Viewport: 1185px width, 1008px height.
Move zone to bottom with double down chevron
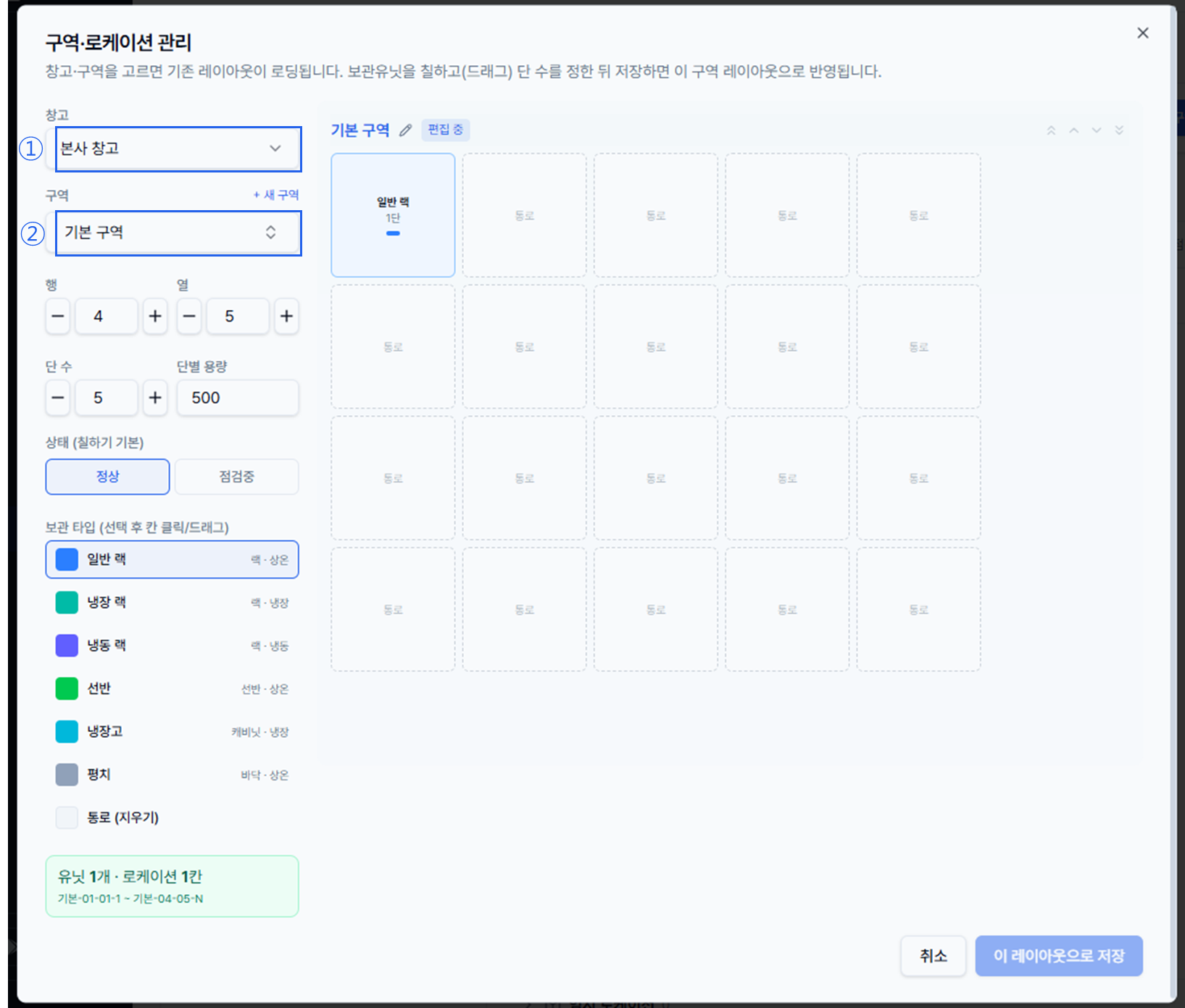1119,130
